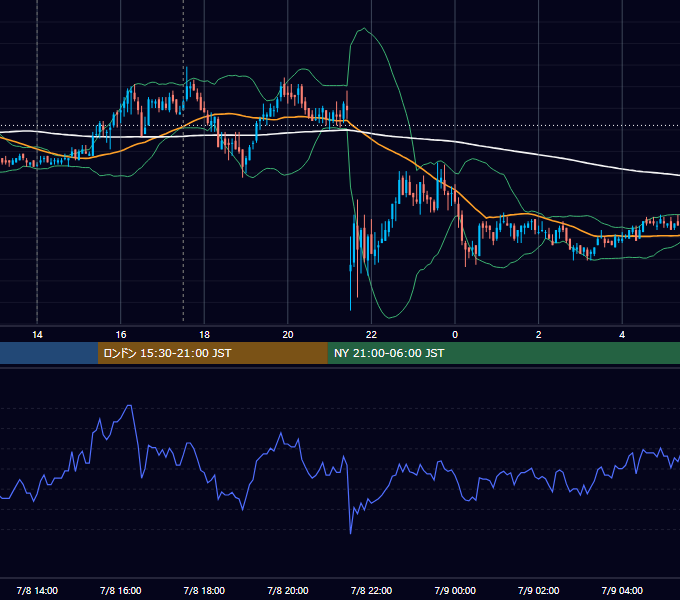The height and width of the screenshot is (600, 680).
Task: Click the NY 21:00-06:00 JST session bar
Action: (x=503, y=353)
